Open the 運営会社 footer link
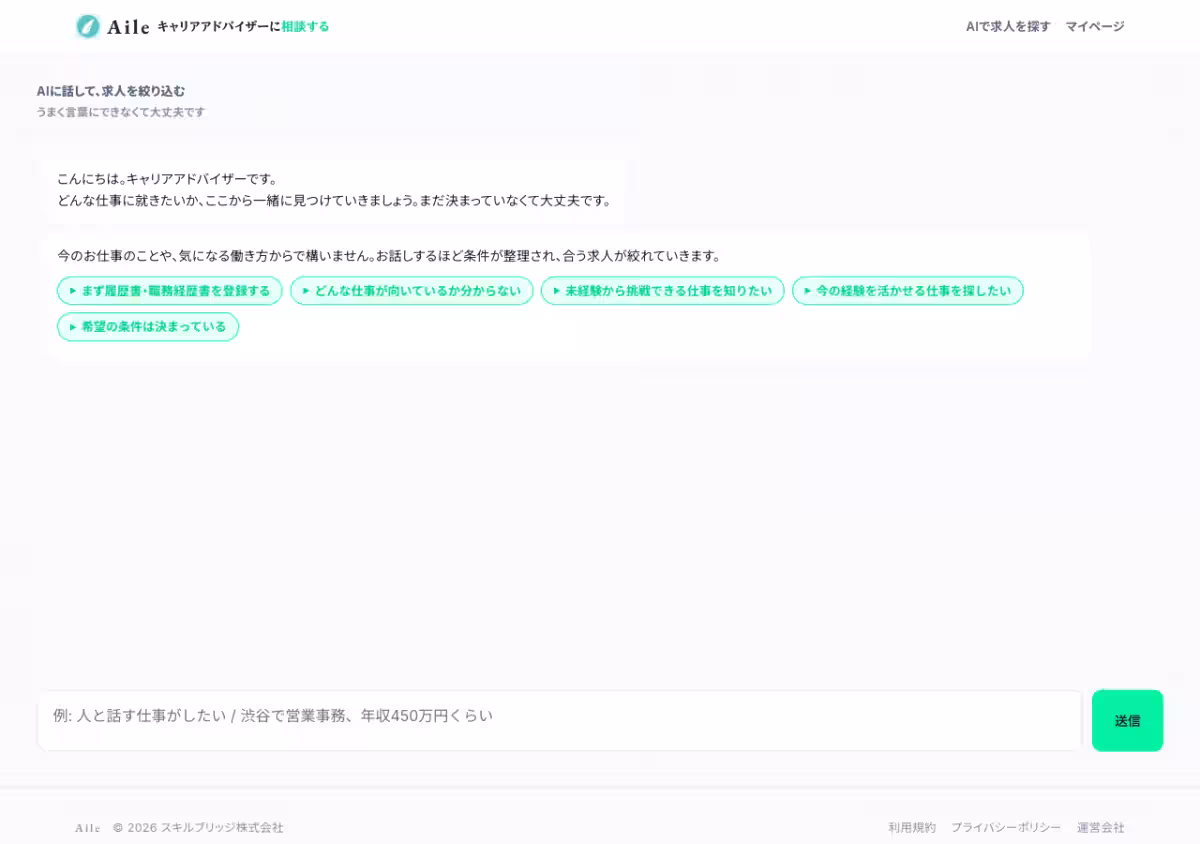 pos(1101,828)
